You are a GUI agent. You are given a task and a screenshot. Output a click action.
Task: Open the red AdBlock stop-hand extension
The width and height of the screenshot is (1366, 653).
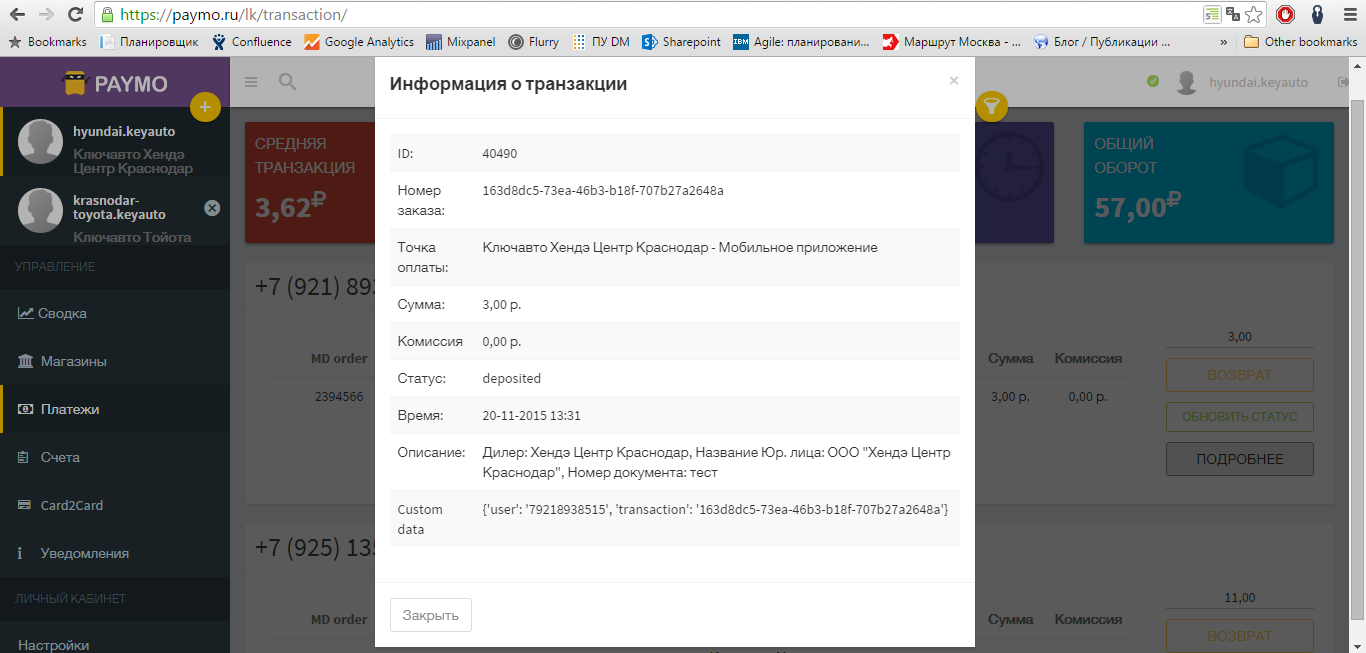coord(1286,15)
